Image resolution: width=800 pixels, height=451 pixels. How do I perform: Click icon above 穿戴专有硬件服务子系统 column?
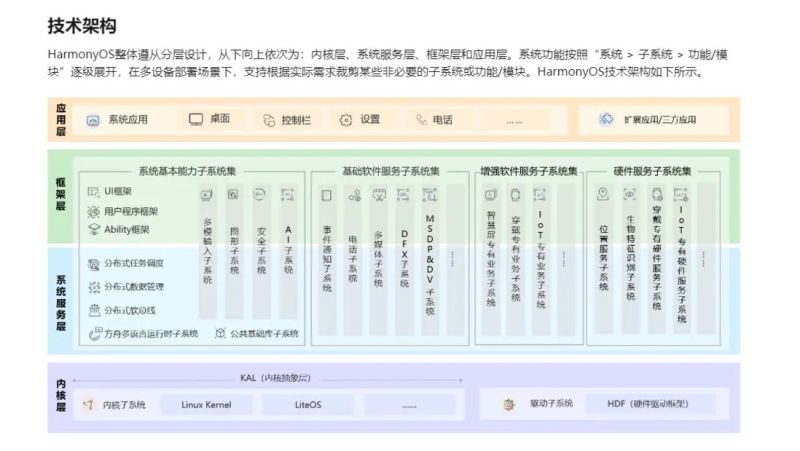click(x=657, y=194)
